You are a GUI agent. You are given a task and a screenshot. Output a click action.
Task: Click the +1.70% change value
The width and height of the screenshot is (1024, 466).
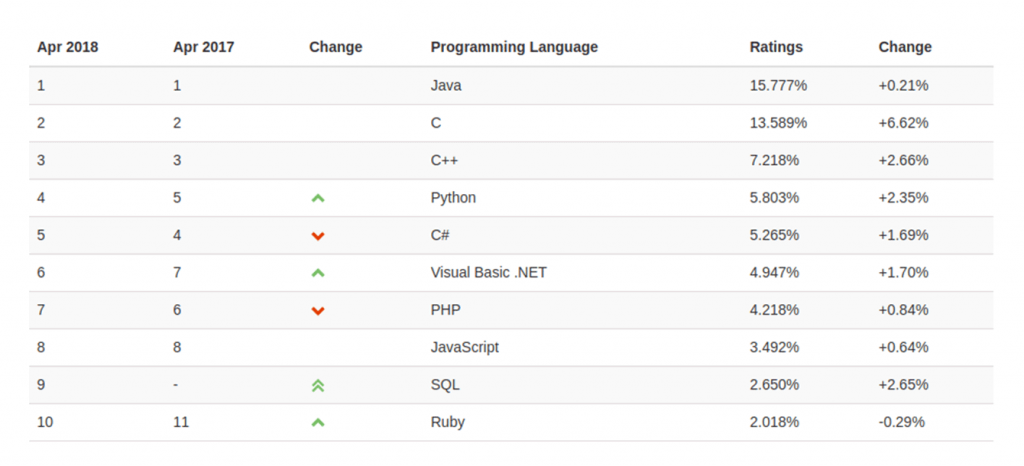903,273
